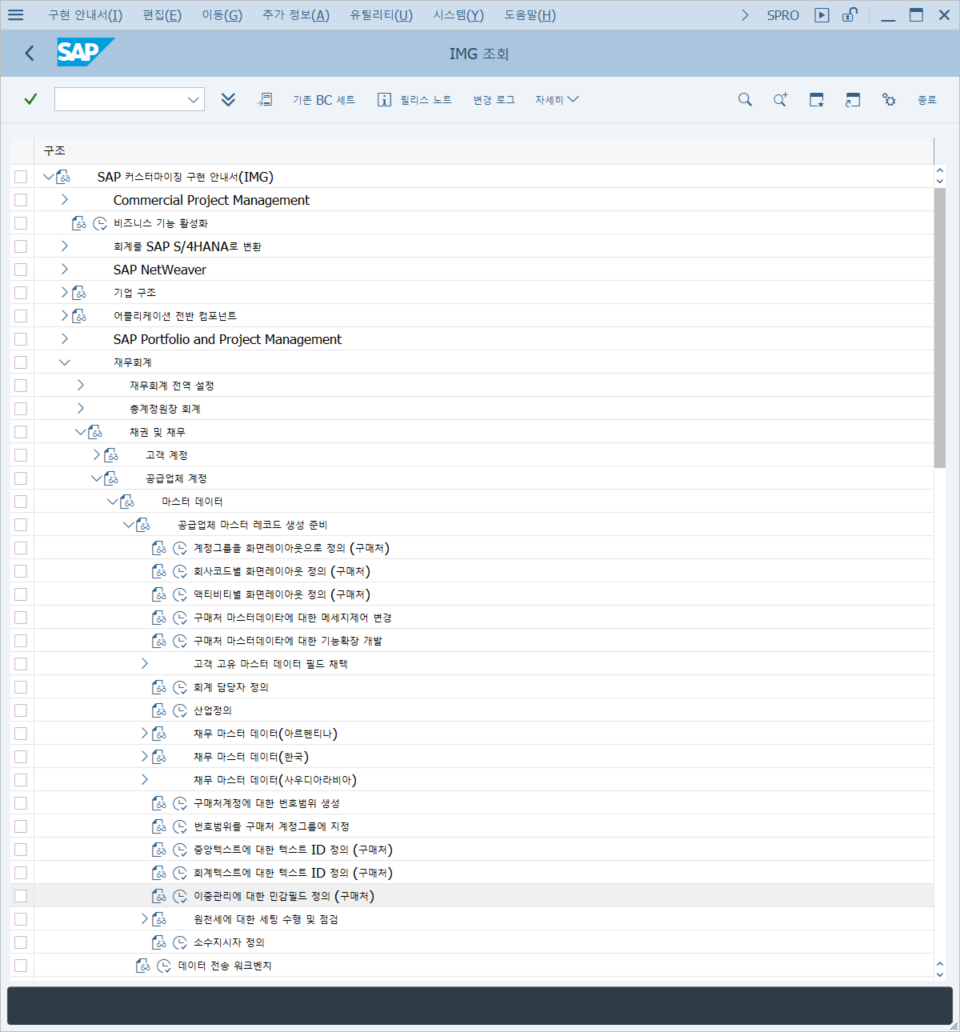Click the SAP logo
This screenshot has width=960, height=1032.
click(x=85, y=52)
